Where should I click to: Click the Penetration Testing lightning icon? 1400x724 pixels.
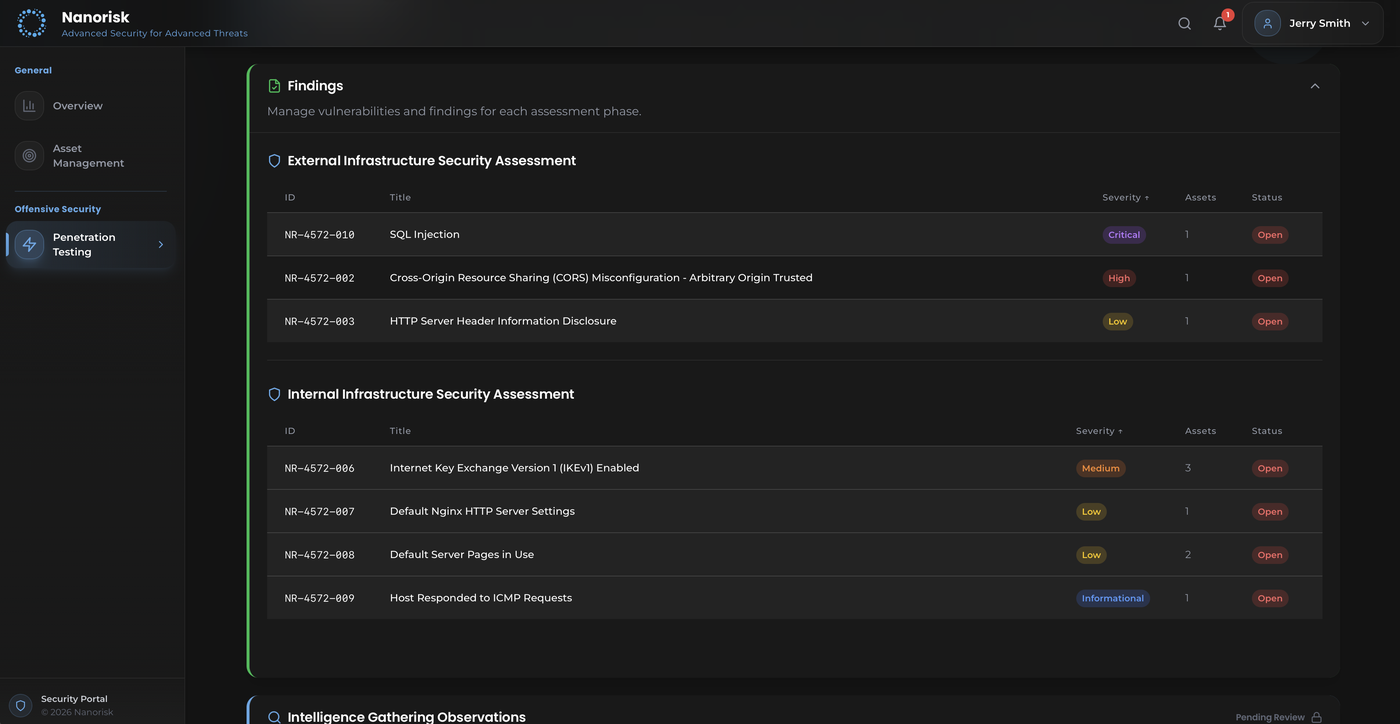click(29, 245)
